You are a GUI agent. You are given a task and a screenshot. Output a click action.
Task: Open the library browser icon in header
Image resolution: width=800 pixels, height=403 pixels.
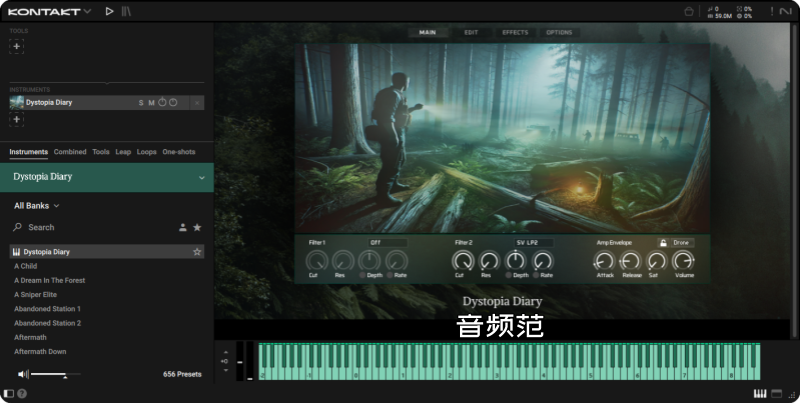click(x=126, y=11)
